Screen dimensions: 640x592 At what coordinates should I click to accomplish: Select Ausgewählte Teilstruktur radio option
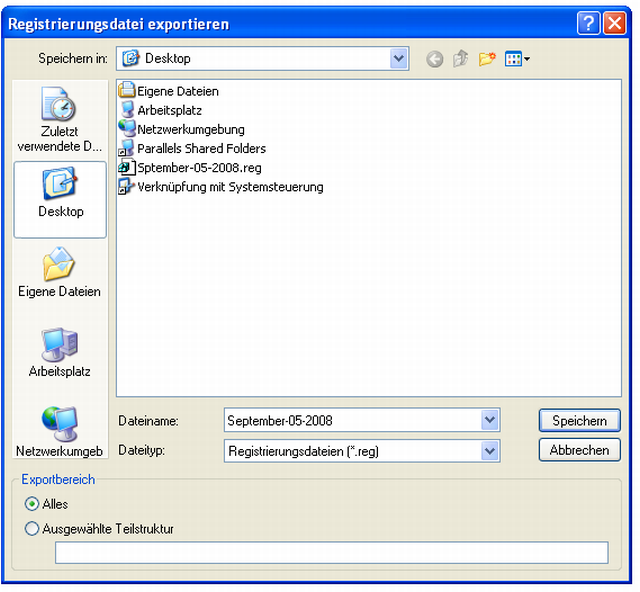tap(99, 529)
